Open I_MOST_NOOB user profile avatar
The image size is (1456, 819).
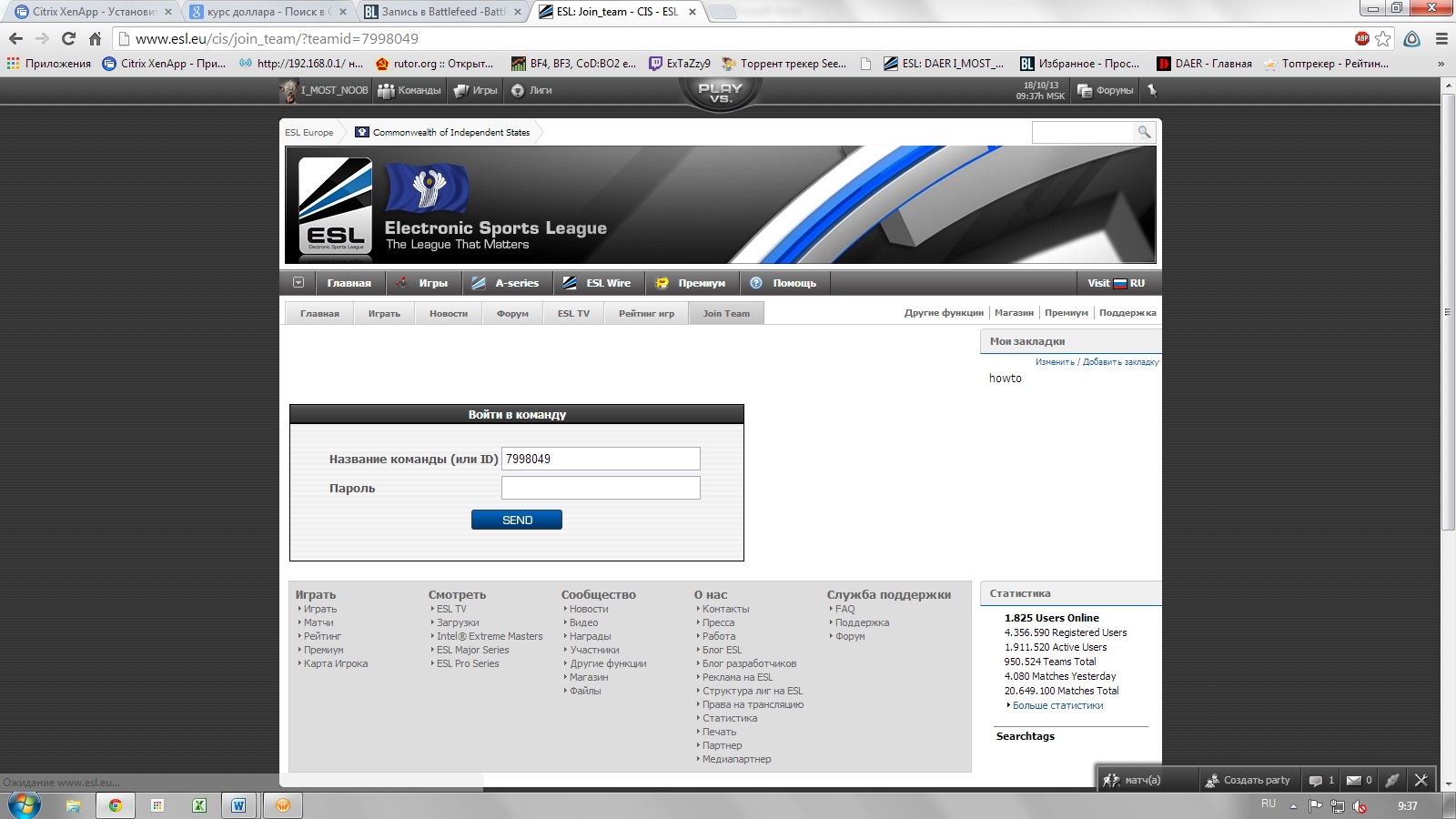(x=289, y=90)
